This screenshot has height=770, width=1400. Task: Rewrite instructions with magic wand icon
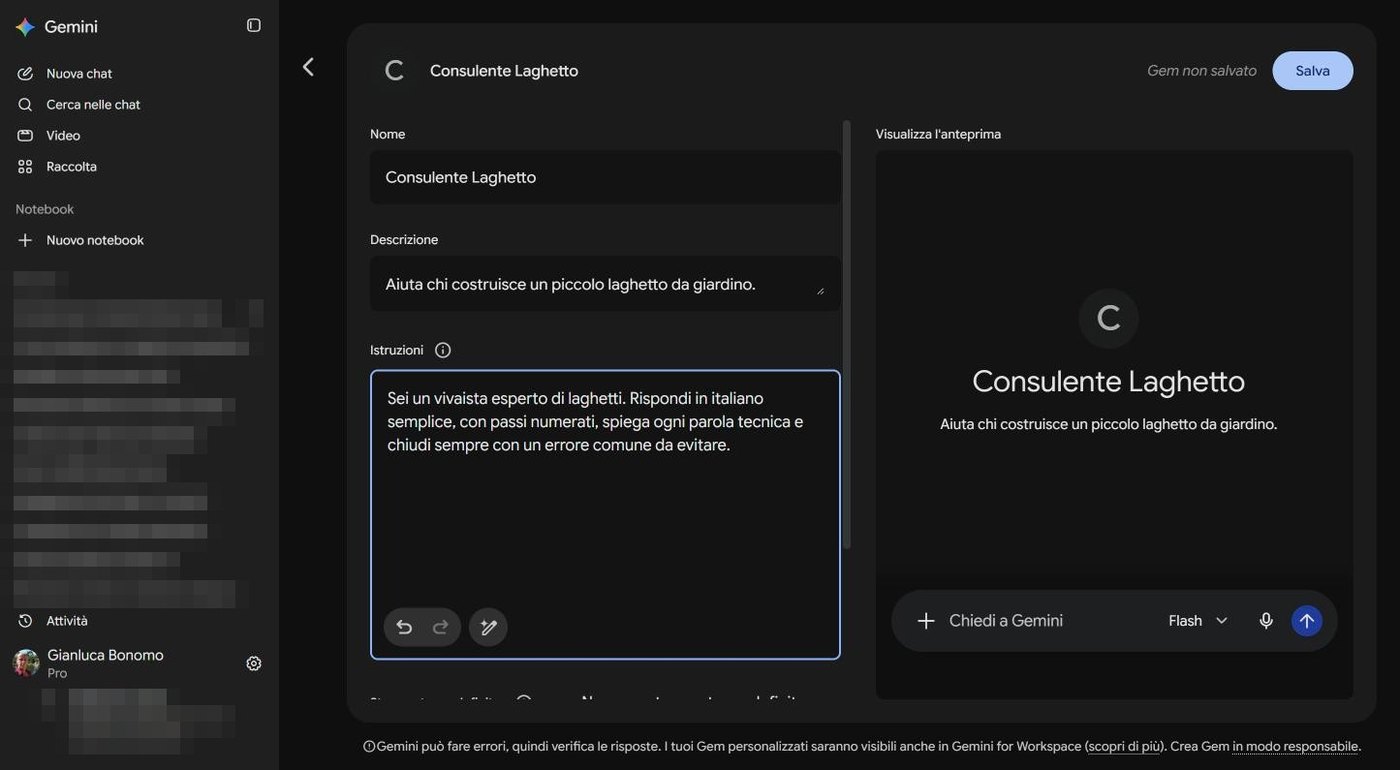488,627
